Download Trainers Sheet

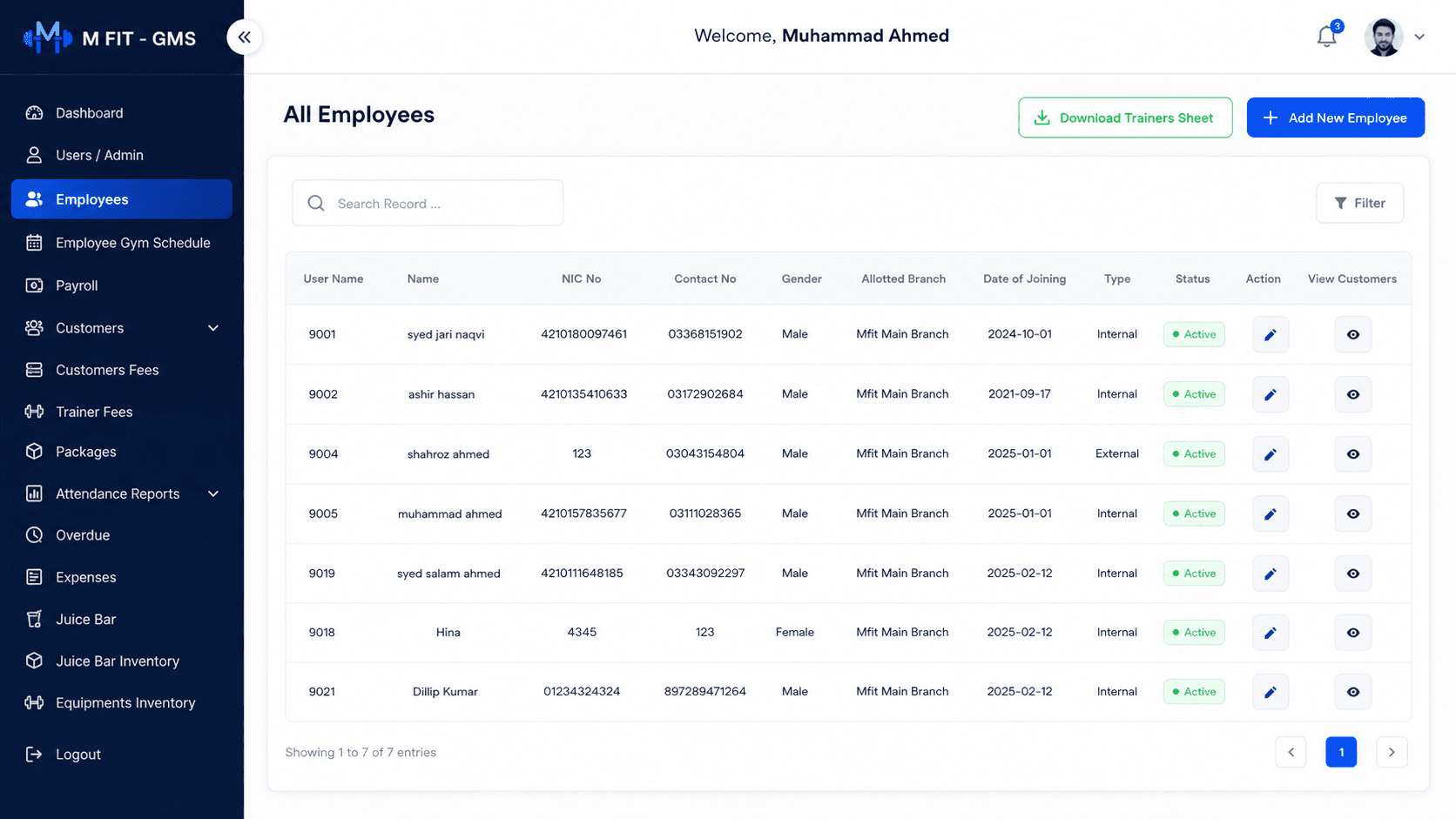pyautogui.click(x=1125, y=117)
